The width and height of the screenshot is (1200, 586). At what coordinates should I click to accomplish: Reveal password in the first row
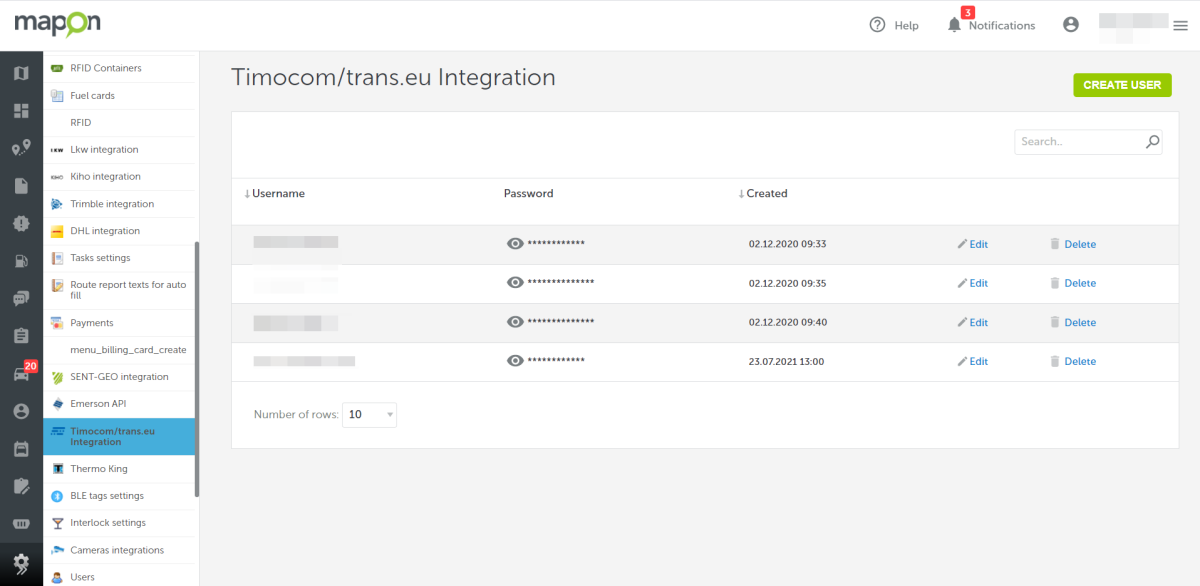point(515,244)
